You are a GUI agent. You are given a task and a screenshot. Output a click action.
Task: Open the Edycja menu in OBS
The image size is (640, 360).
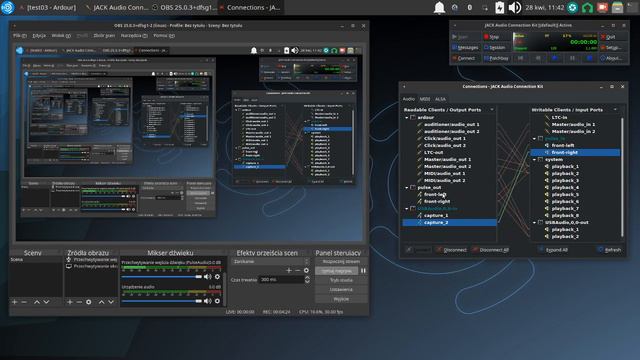pos(39,36)
